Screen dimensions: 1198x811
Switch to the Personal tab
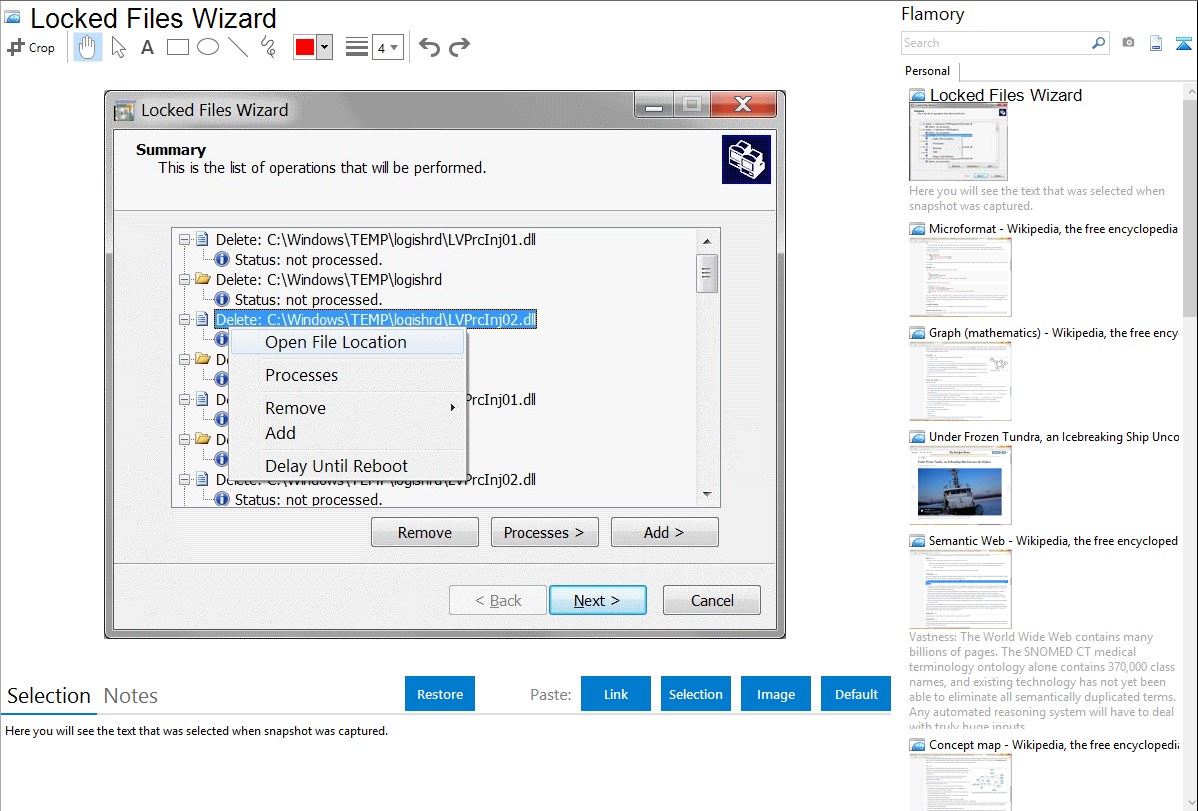pyautogui.click(x=928, y=71)
